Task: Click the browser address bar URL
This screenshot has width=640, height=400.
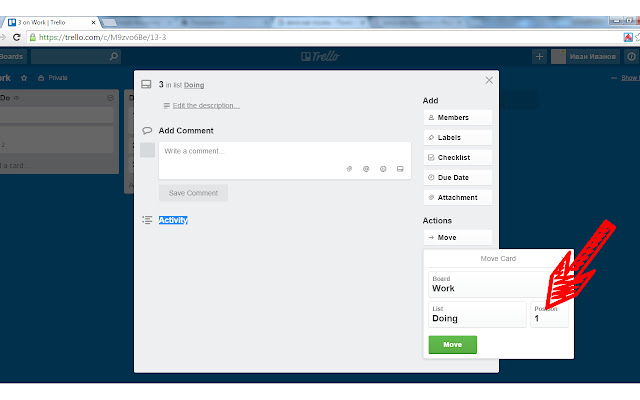Action: click(x=102, y=37)
